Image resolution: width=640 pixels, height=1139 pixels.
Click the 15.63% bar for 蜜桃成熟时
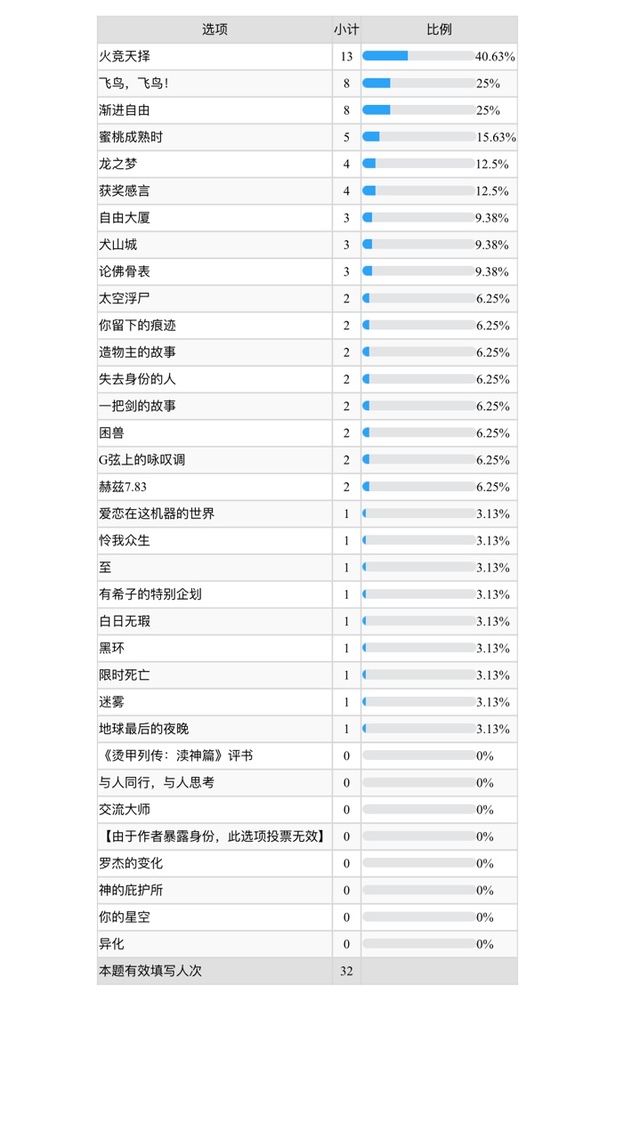click(418, 137)
